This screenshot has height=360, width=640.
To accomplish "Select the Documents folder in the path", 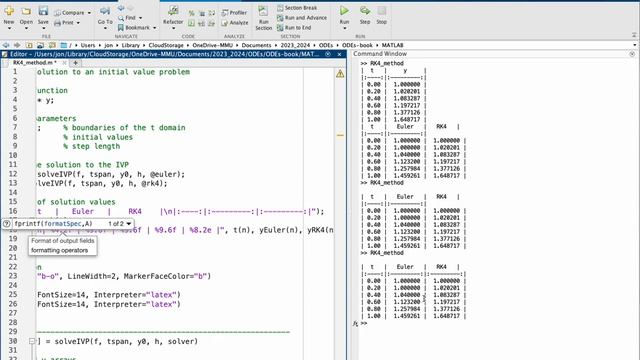I will tap(256, 45).
